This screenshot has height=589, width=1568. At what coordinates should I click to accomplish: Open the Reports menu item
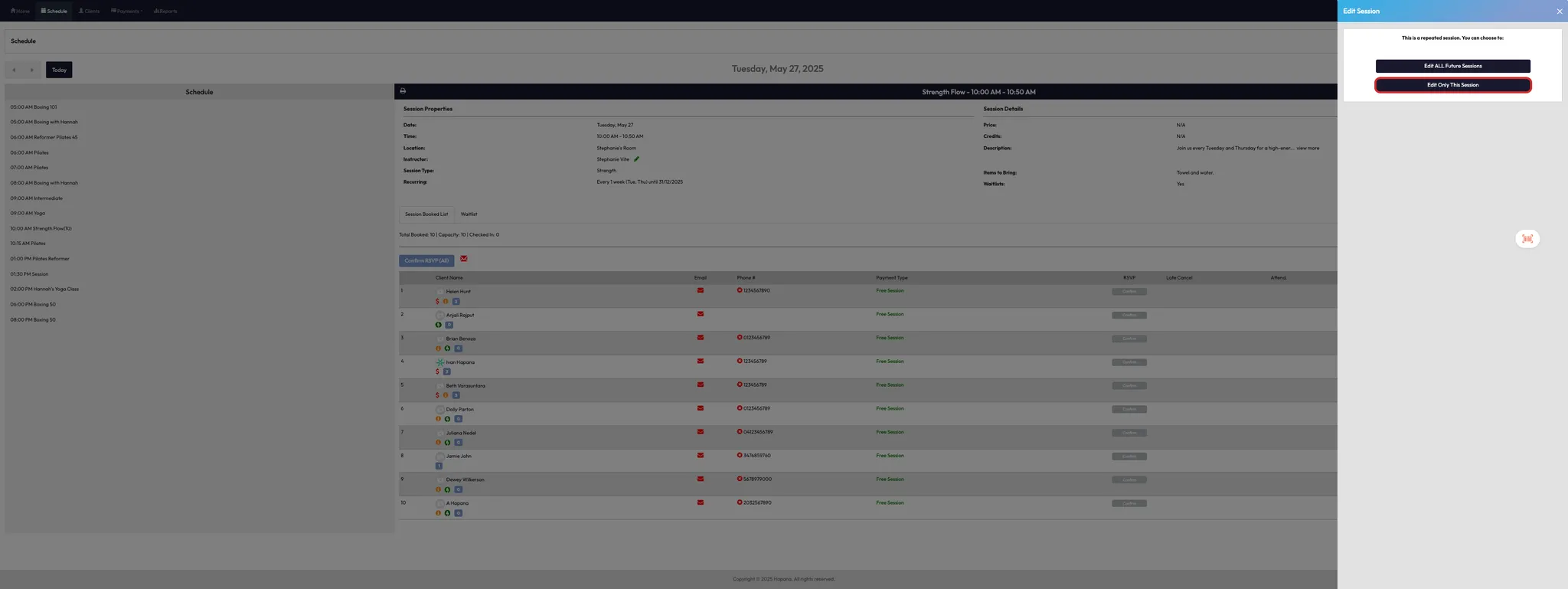(x=165, y=11)
